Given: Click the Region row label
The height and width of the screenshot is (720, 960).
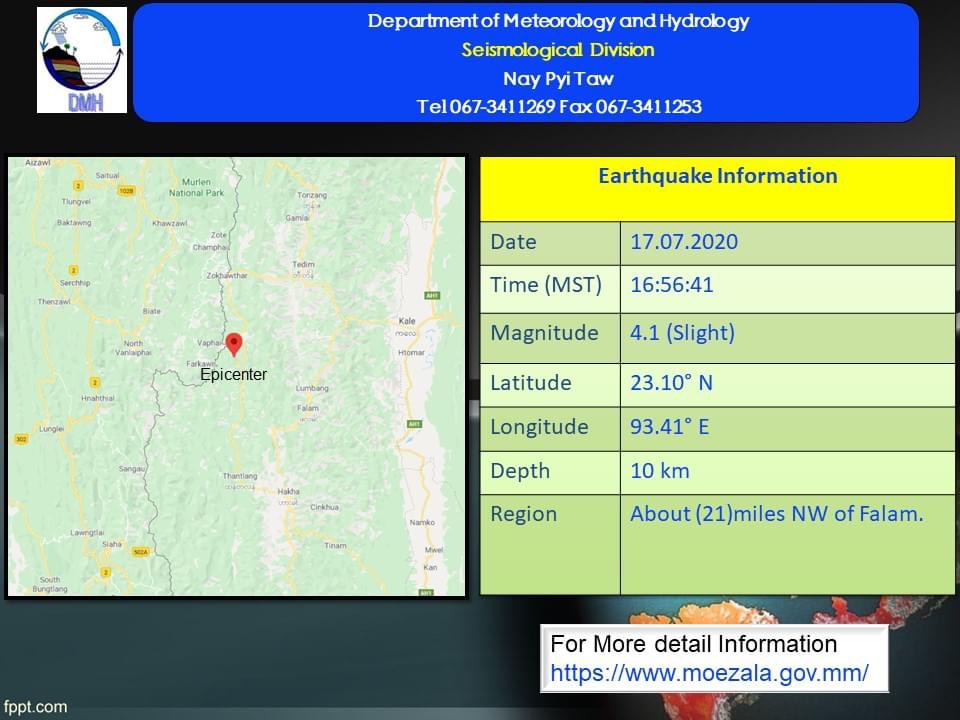Looking at the screenshot, I should [523, 514].
